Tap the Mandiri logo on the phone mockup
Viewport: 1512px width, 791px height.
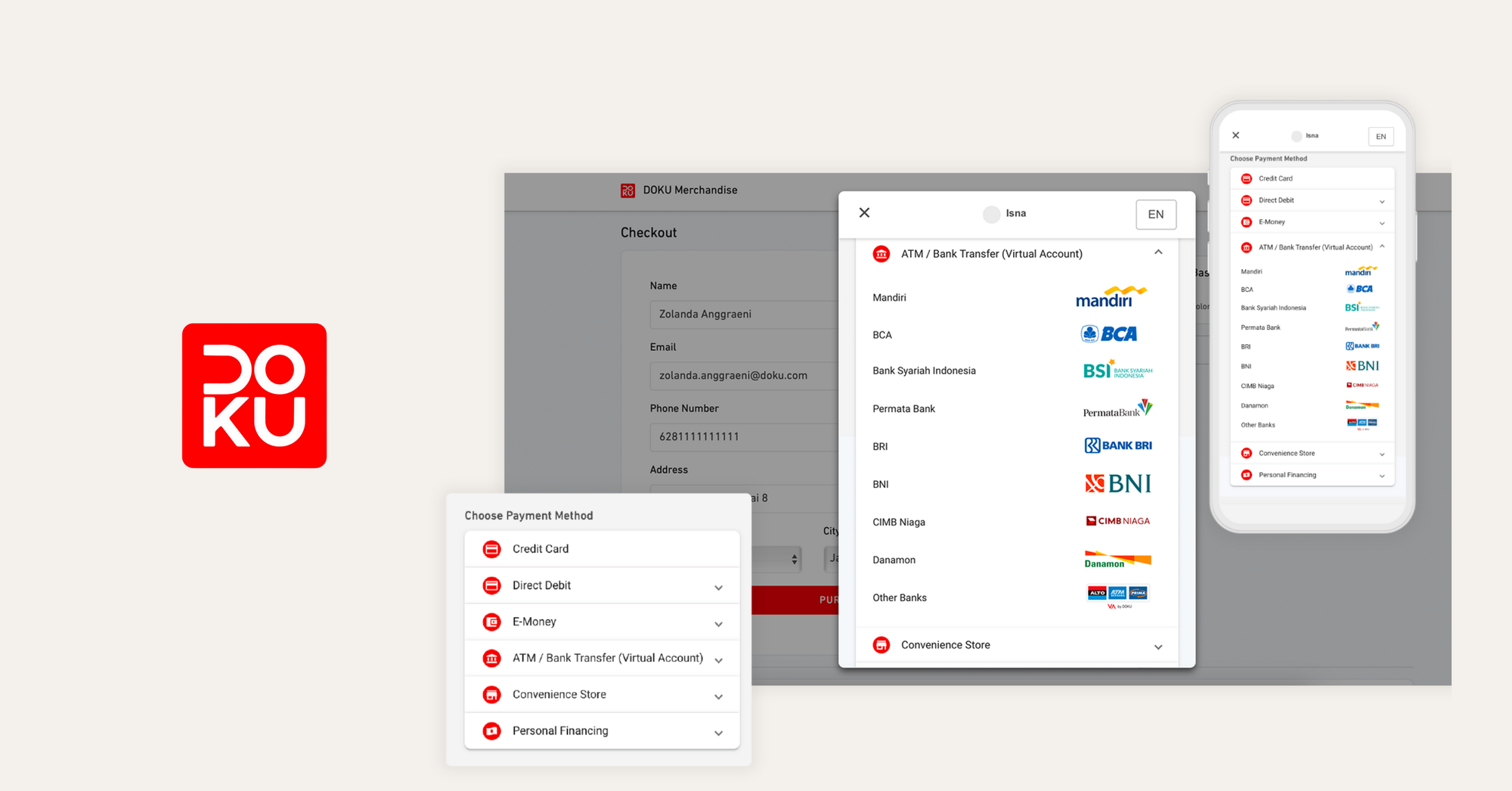click(1361, 271)
